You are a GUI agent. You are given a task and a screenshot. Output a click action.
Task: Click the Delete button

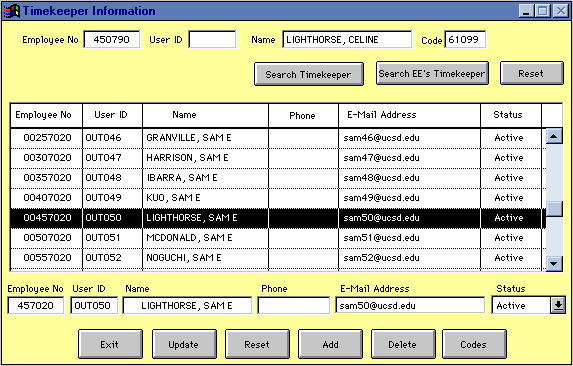403,344
